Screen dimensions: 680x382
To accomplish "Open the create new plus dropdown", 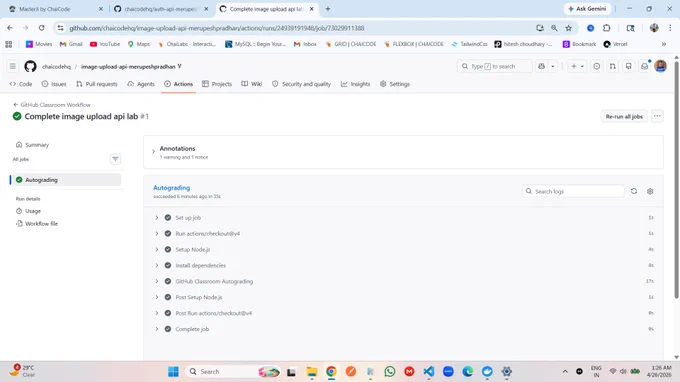I will point(577,66).
